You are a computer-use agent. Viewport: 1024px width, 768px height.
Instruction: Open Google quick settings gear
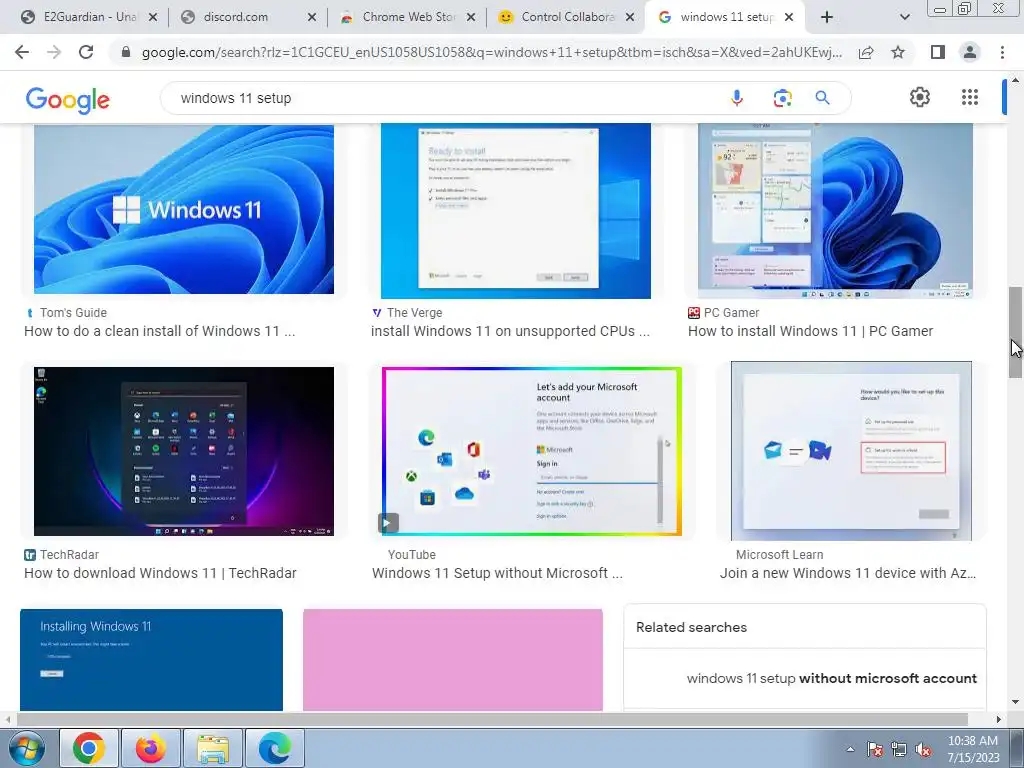click(x=920, y=97)
